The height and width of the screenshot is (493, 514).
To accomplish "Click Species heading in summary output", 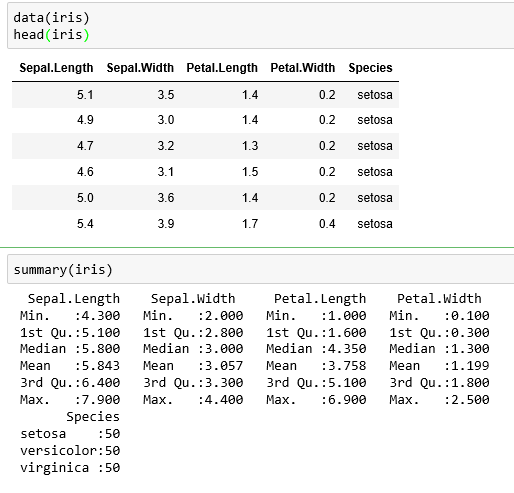I will click(x=93, y=417).
